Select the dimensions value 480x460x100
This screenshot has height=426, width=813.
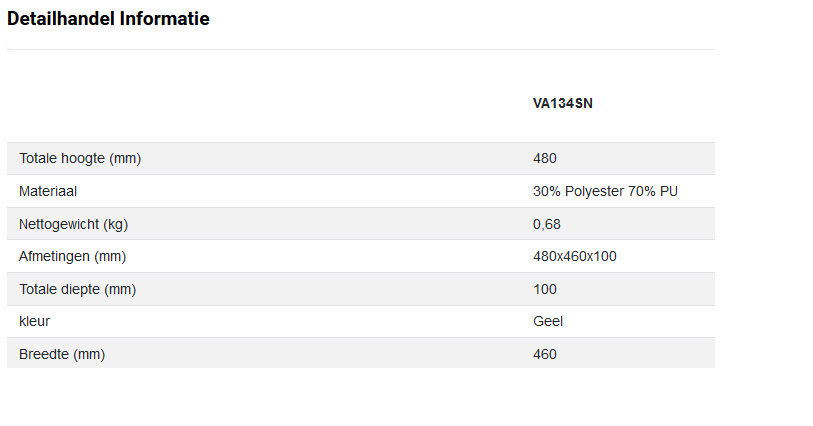[575, 256]
